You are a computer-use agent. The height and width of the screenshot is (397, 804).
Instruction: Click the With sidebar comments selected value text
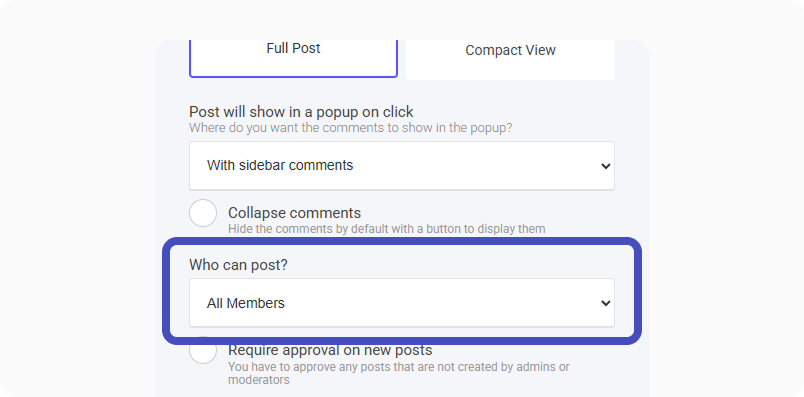[x=280, y=166]
